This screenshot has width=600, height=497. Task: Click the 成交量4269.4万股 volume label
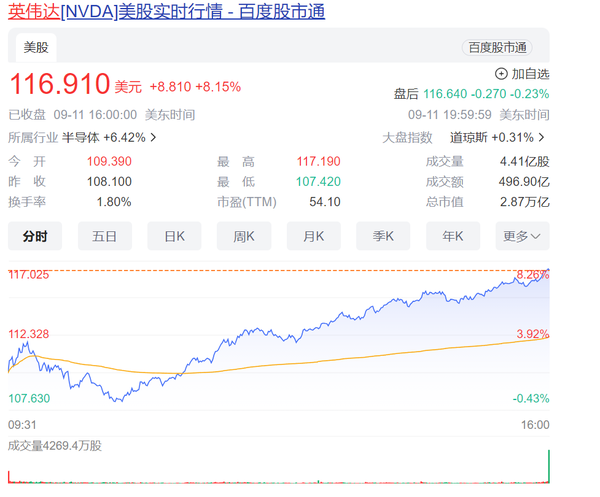coord(55,446)
